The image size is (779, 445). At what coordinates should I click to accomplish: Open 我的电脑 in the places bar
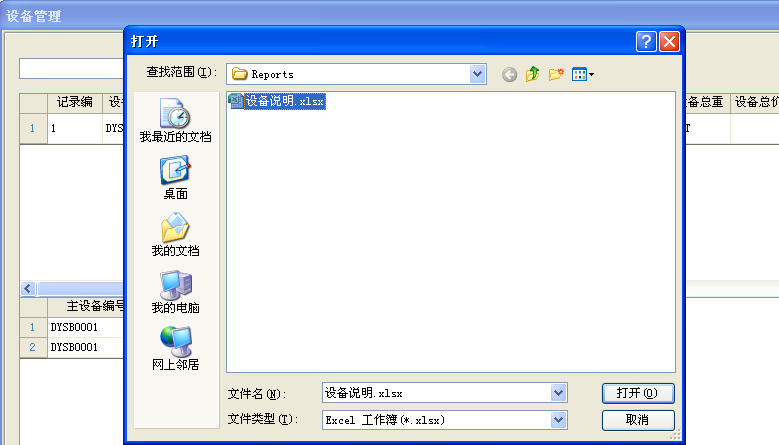tap(175, 292)
